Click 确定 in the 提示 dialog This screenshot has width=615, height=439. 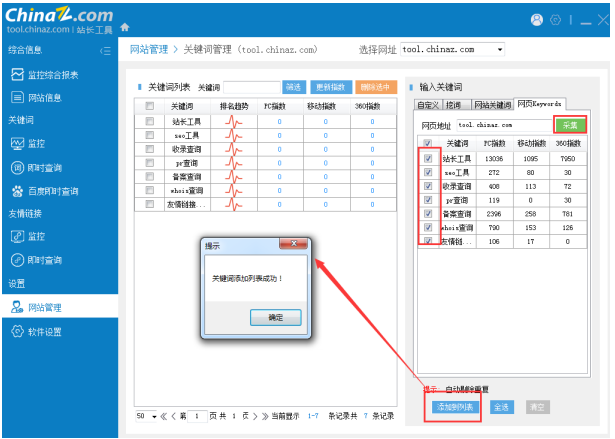(x=276, y=317)
